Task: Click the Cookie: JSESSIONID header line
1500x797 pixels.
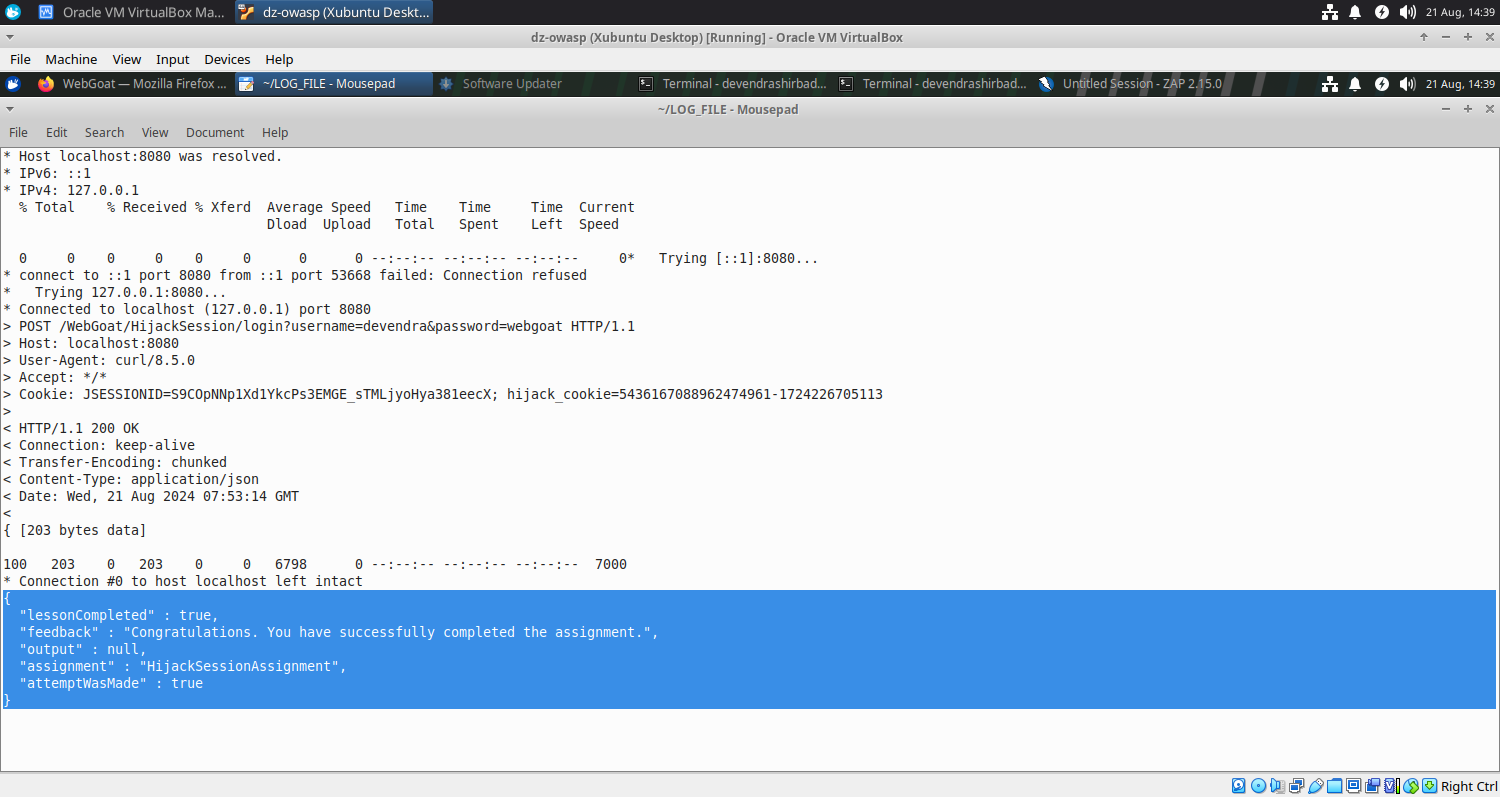Action: click(x=443, y=394)
